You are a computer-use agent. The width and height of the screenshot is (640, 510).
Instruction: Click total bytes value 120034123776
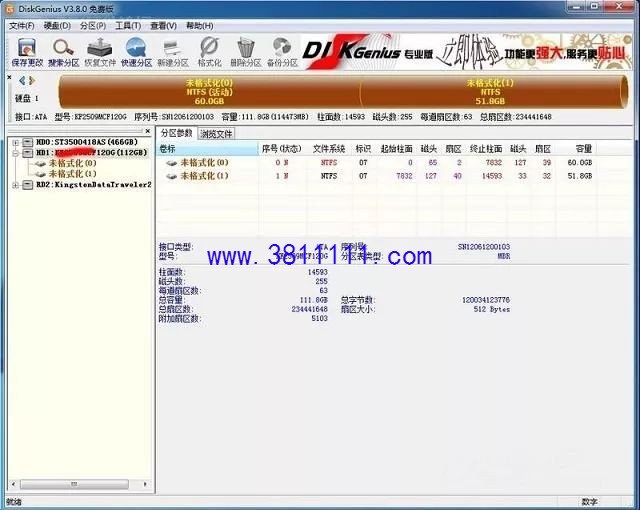486,300
